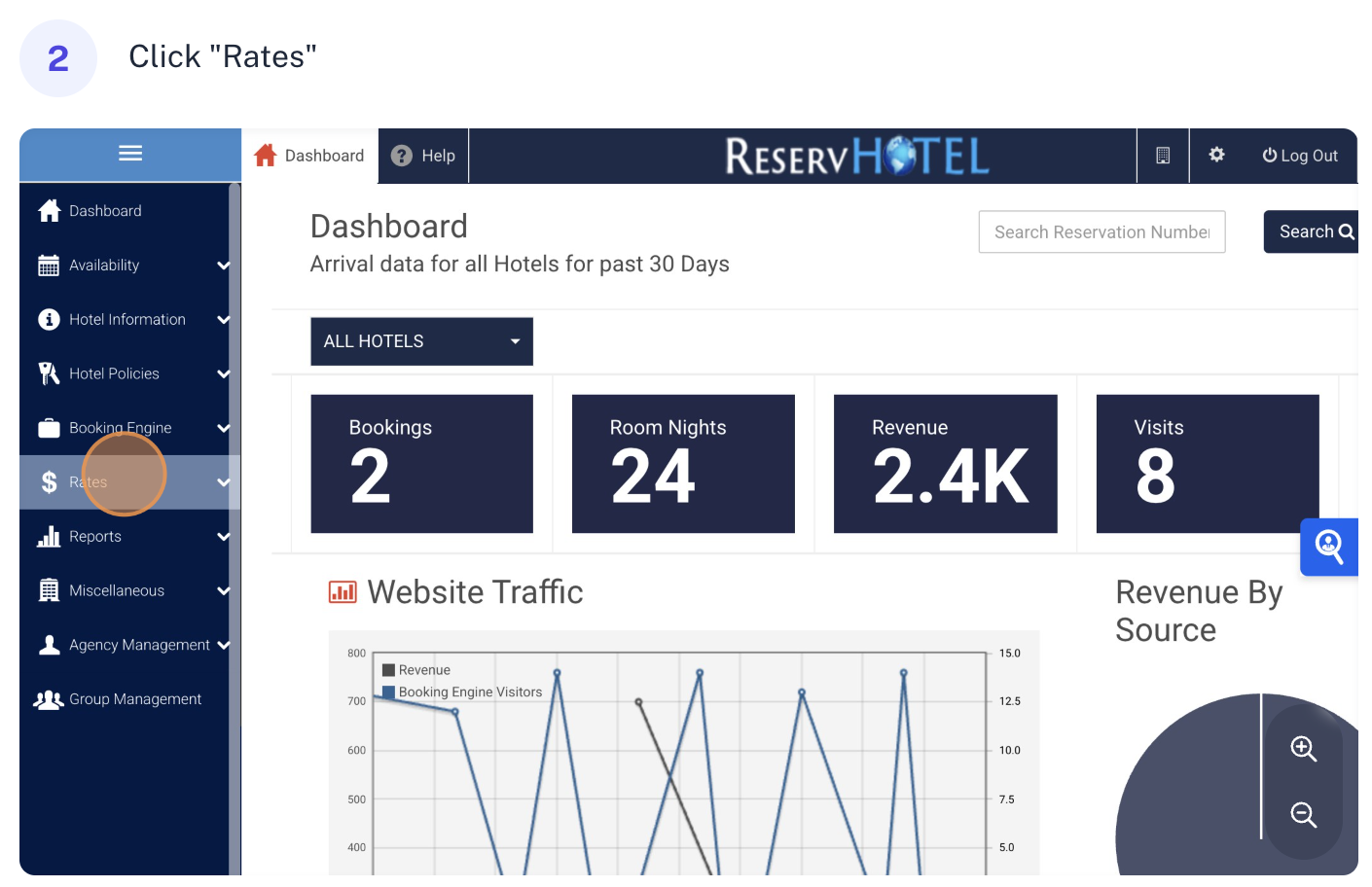Click the house icon in Dashboard tab
This screenshot has width=1372, height=887.
coord(266,156)
